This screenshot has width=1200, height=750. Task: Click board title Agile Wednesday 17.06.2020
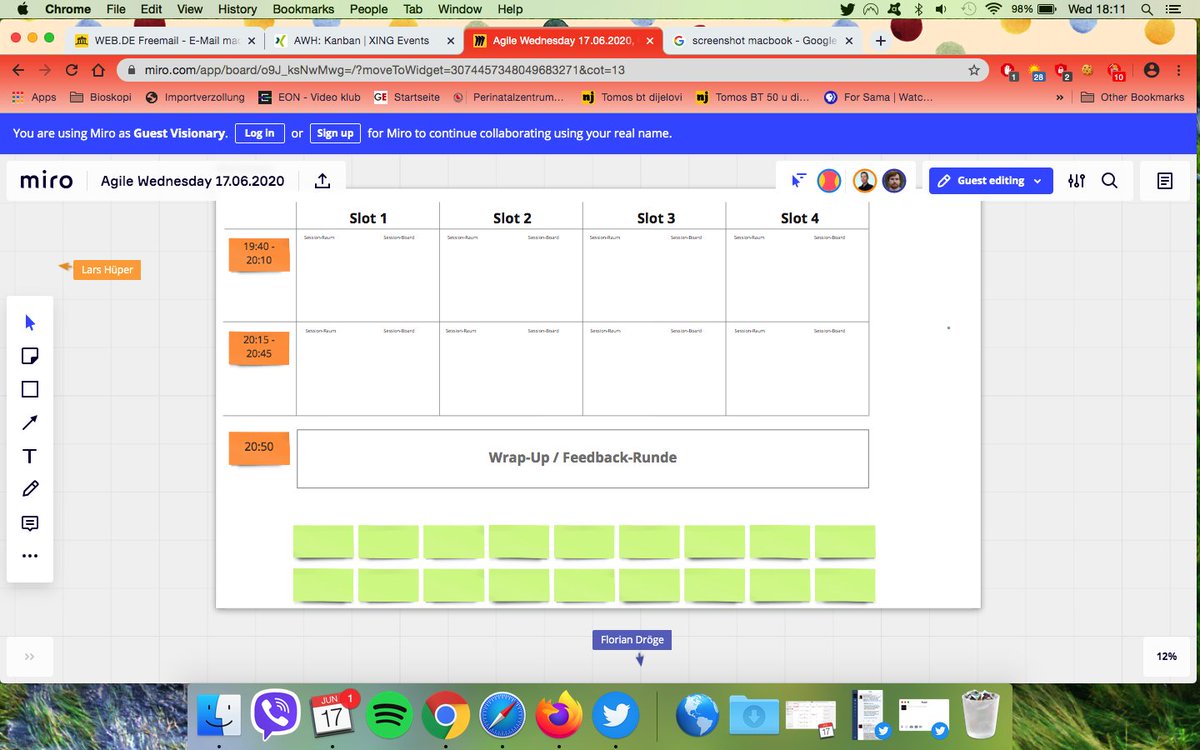coord(193,181)
